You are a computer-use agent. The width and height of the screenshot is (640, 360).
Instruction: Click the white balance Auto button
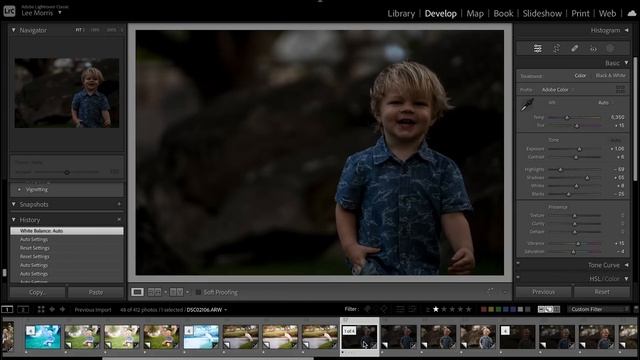pos(603,102)
